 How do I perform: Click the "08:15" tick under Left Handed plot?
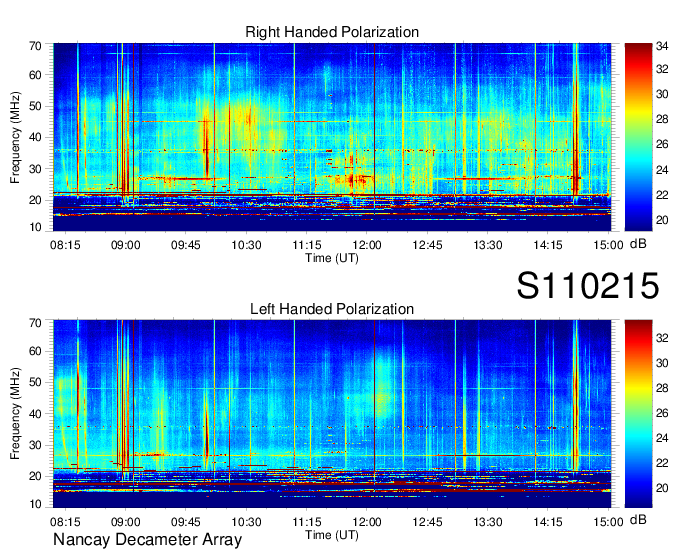click(x=65, y=522)
